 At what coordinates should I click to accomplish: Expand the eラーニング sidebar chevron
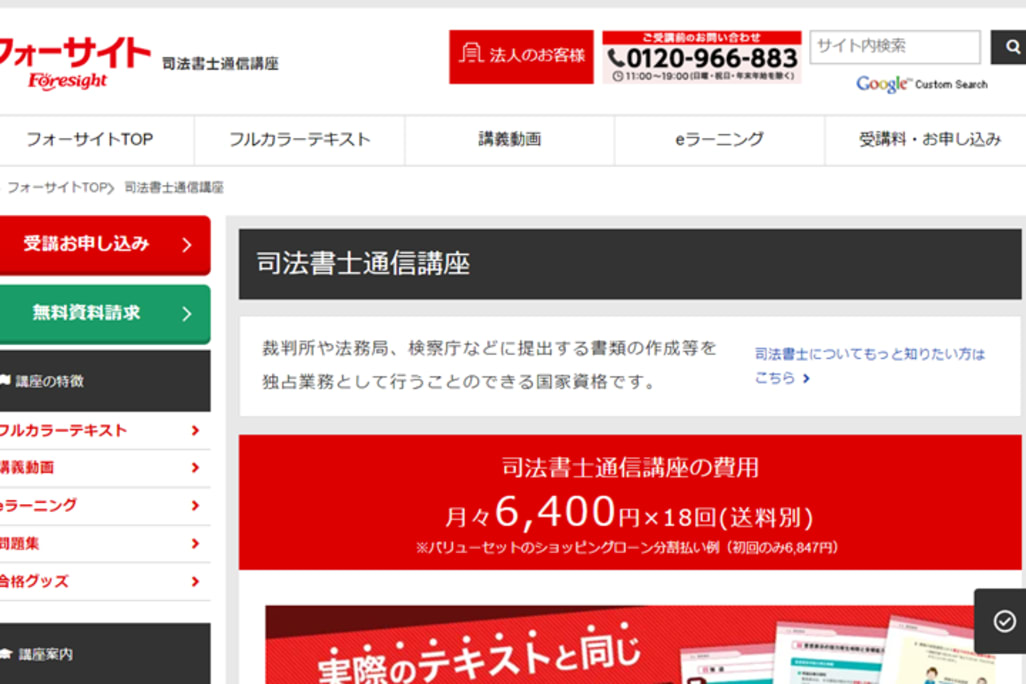[194, 506]
